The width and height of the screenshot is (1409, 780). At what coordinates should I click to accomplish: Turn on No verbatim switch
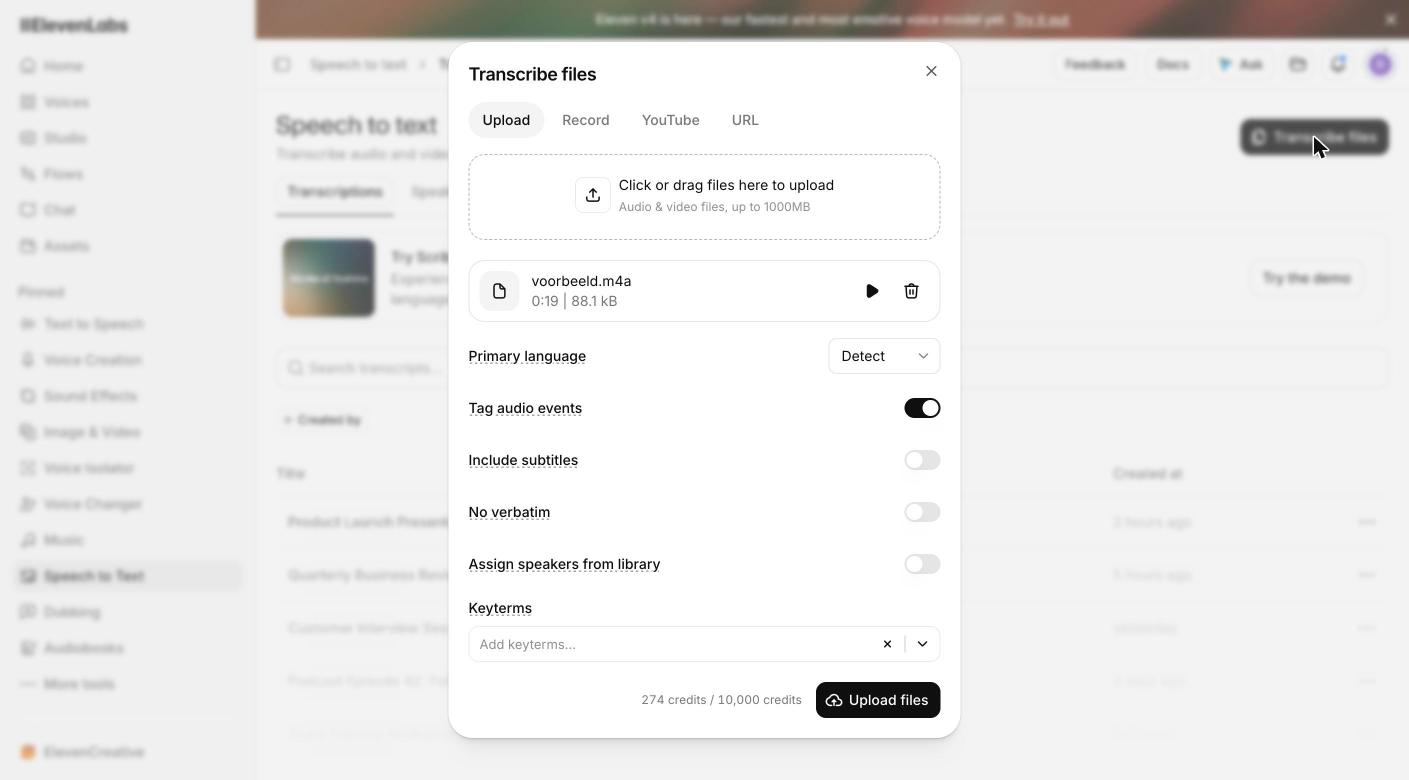922,512
